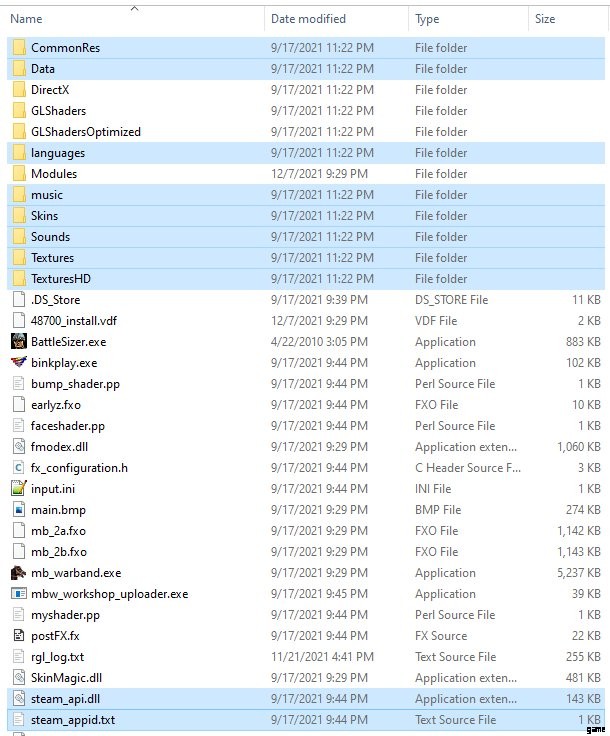The width and height of the screenshot is (610, 736).
Task: Select the DirectX folder
Action: point(48,90)
